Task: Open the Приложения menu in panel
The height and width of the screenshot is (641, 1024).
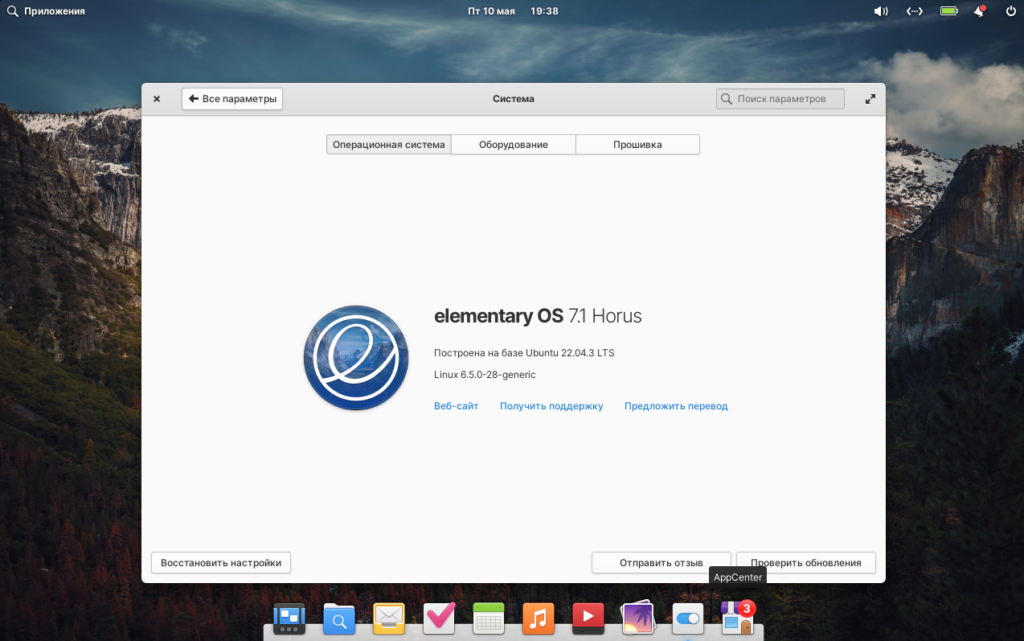Action: click(x=54, y=11)
